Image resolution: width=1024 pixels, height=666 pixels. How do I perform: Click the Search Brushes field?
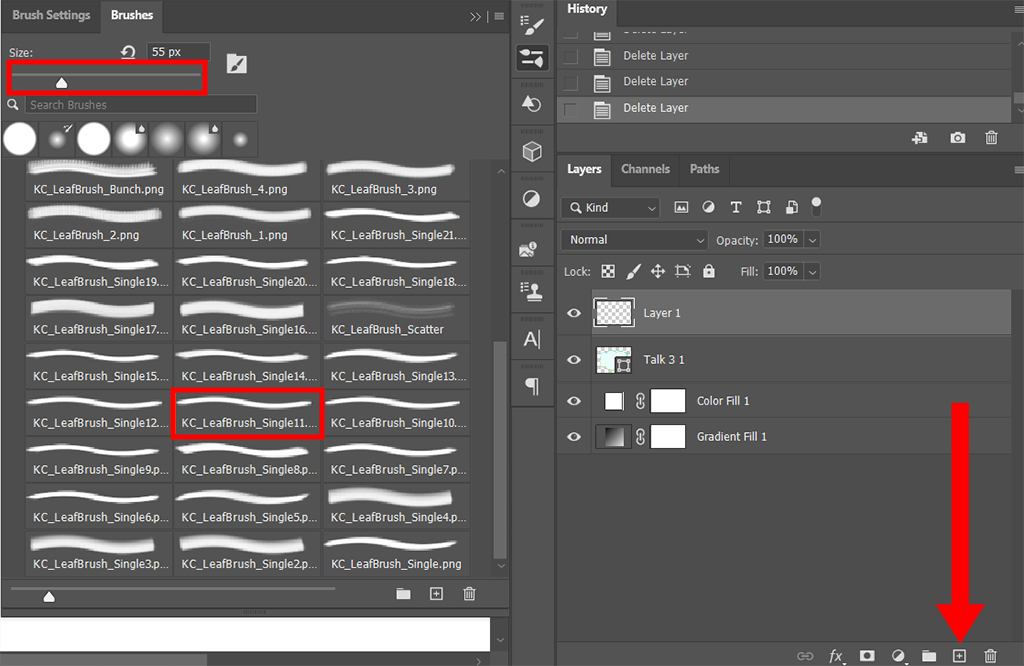coord(141,104)
